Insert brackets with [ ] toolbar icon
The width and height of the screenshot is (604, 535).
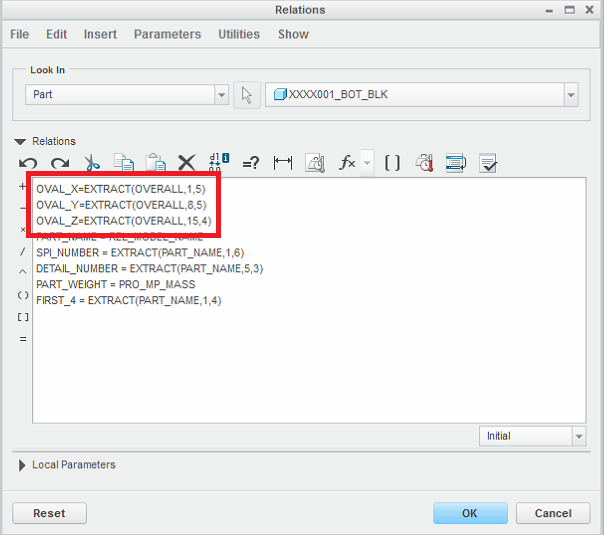click(392, 163)
